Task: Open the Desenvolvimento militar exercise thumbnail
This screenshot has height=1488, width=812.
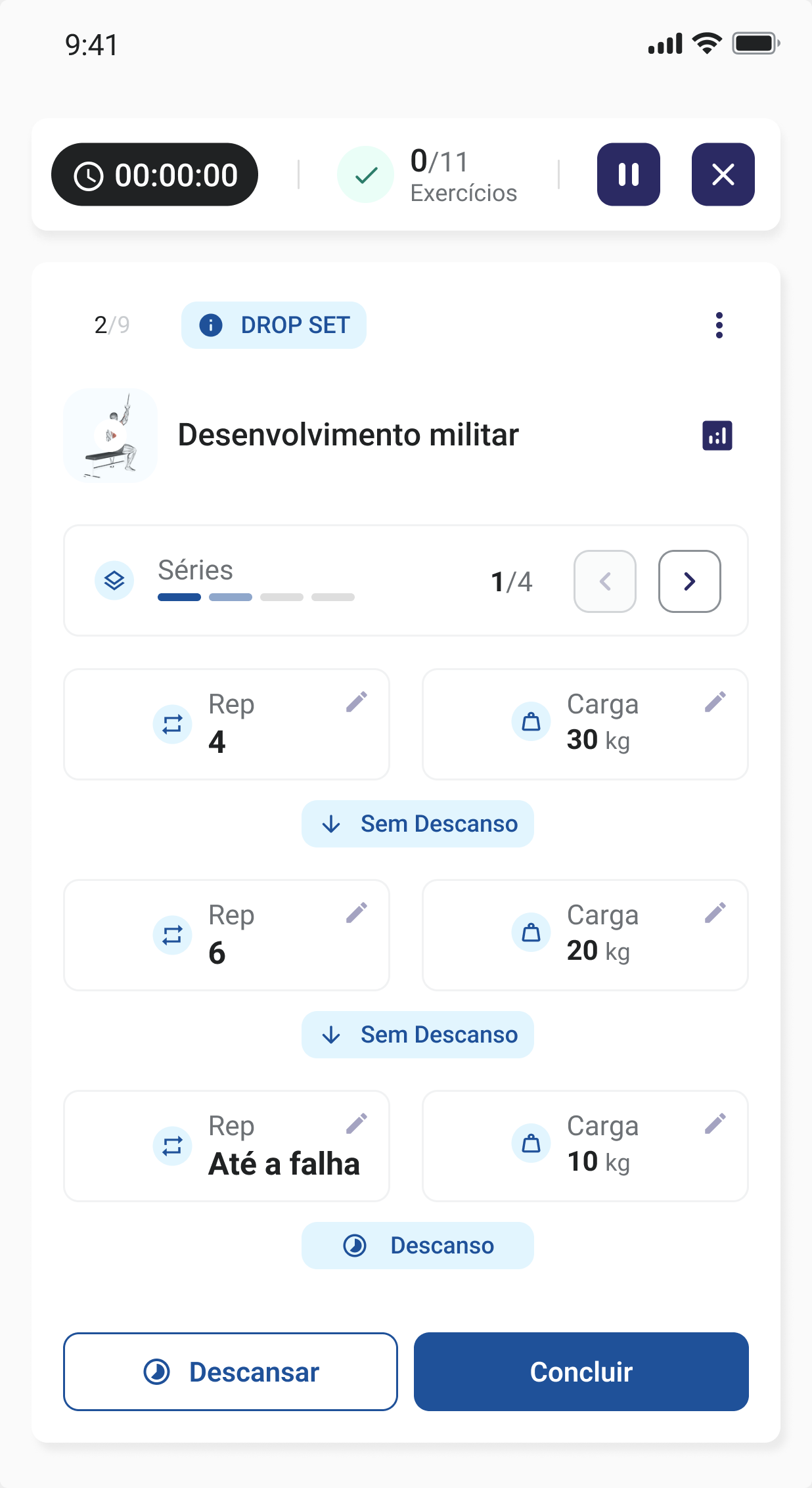Action: [110, 436]
